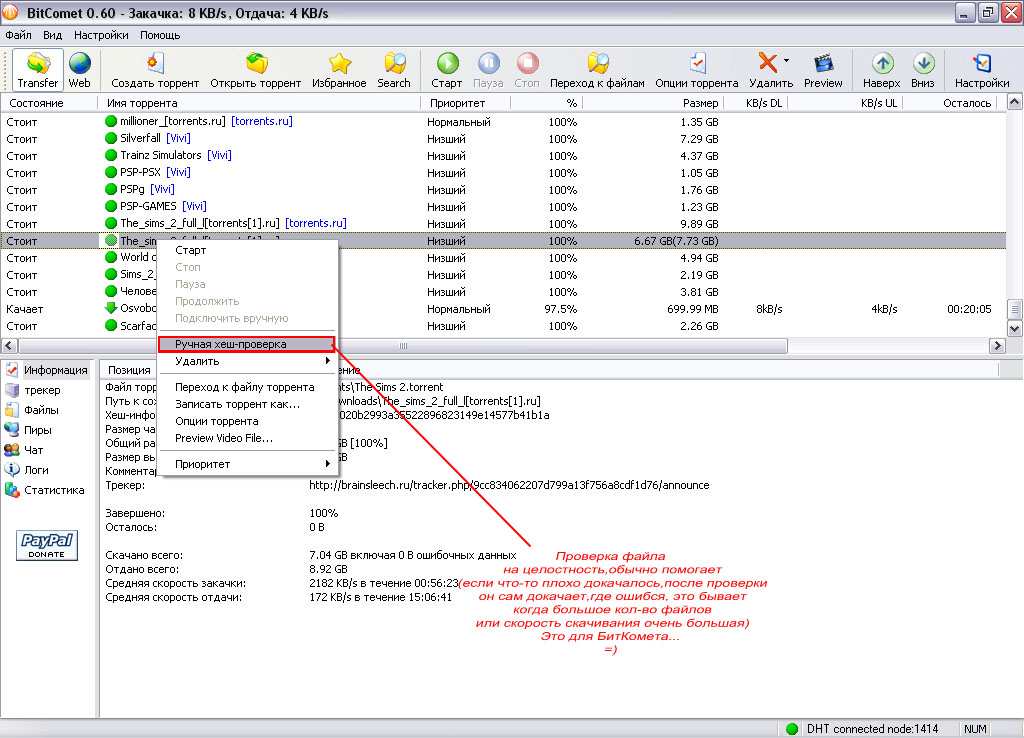
Task: Open the Web view globe icon
Action: click(80, 69)
